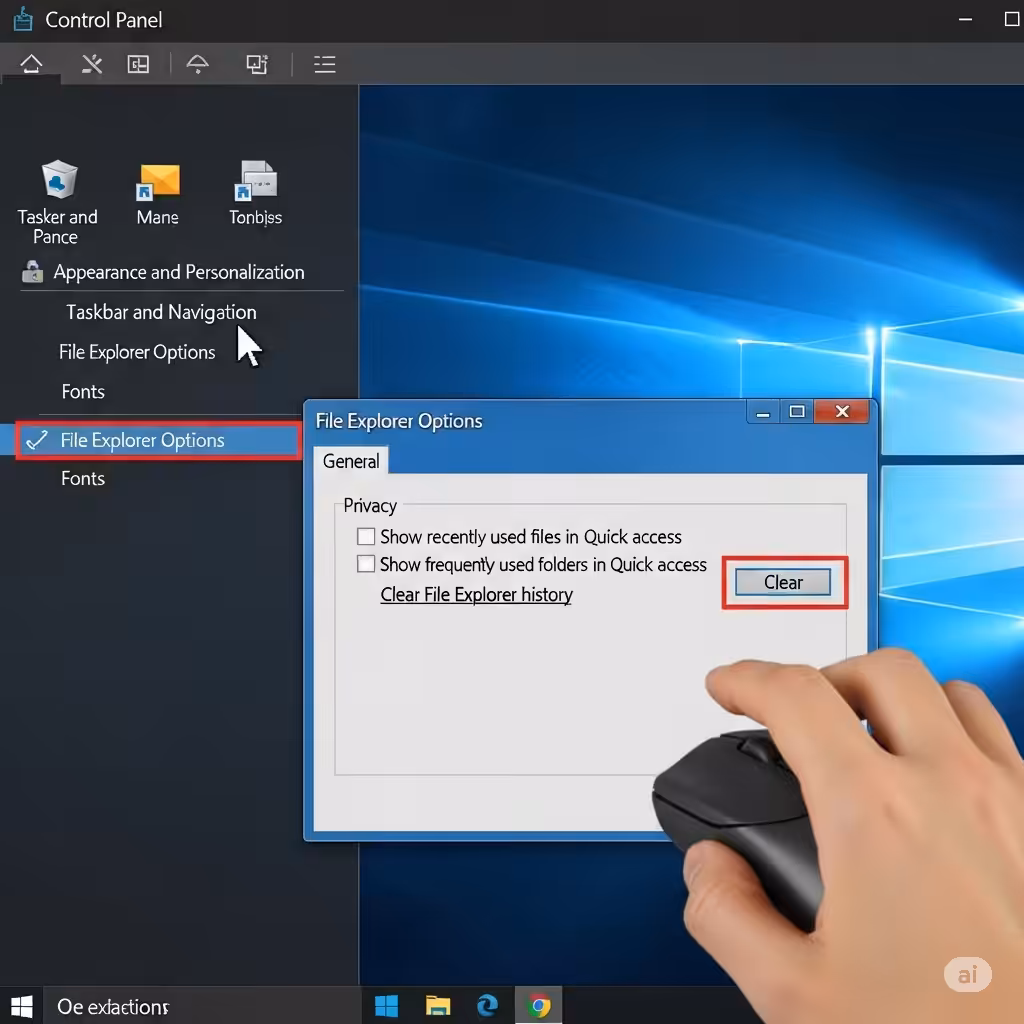This screenshot has width=1024, height=1024.
Task: Minimize the File Explorer Options dialog
Action: 763,412
